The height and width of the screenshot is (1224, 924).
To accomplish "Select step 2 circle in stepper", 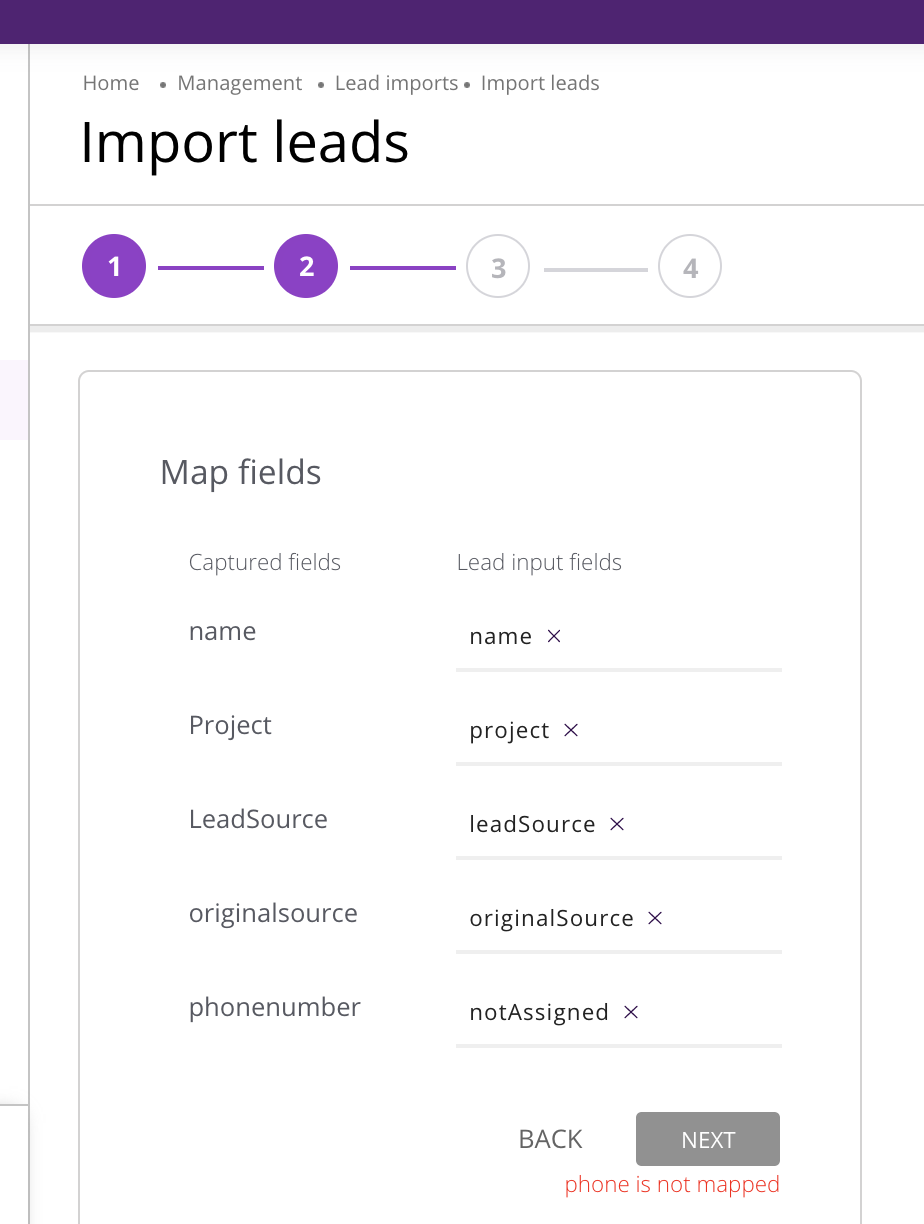I will point(306,266).
